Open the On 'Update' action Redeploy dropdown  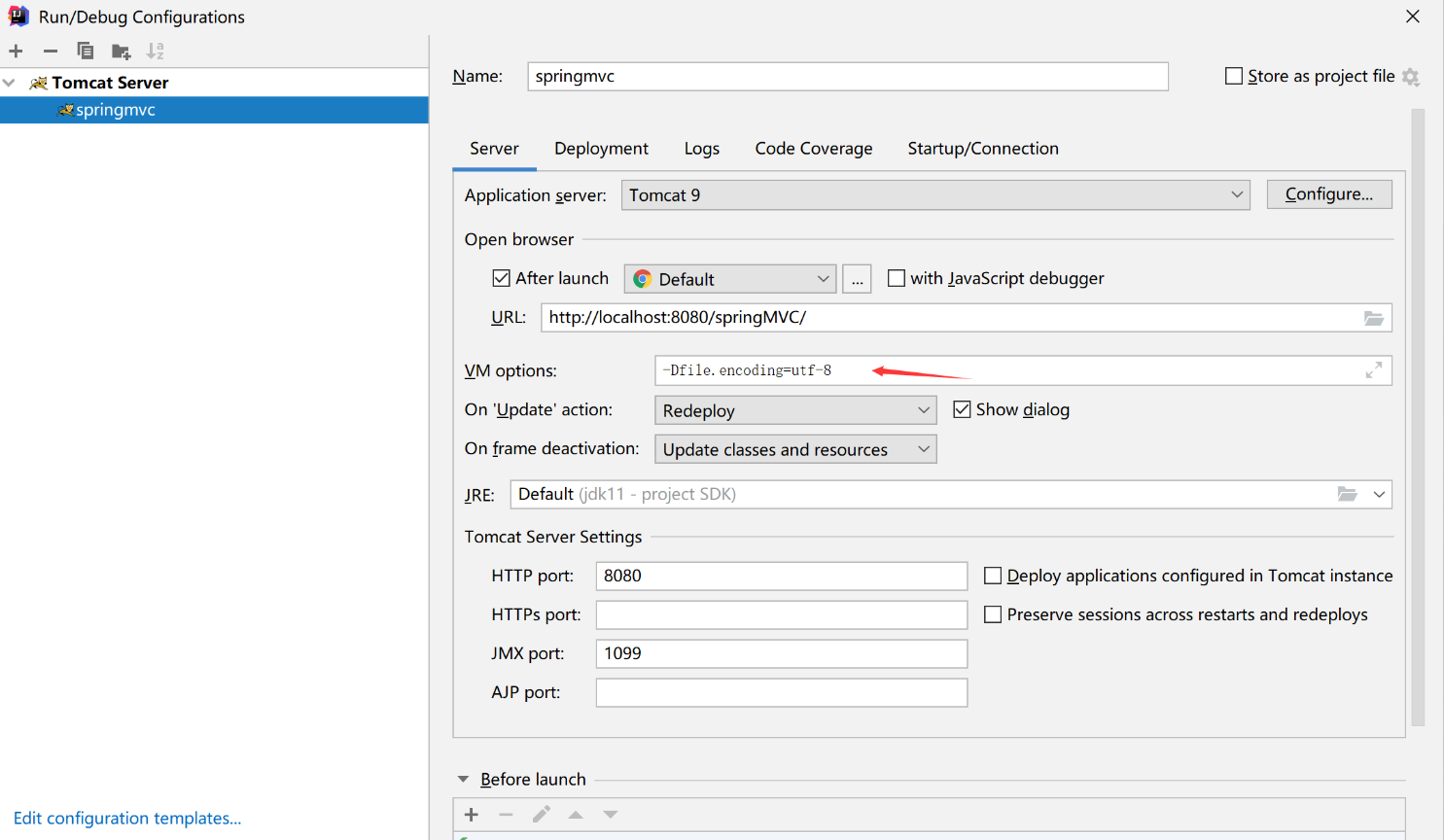795,410
